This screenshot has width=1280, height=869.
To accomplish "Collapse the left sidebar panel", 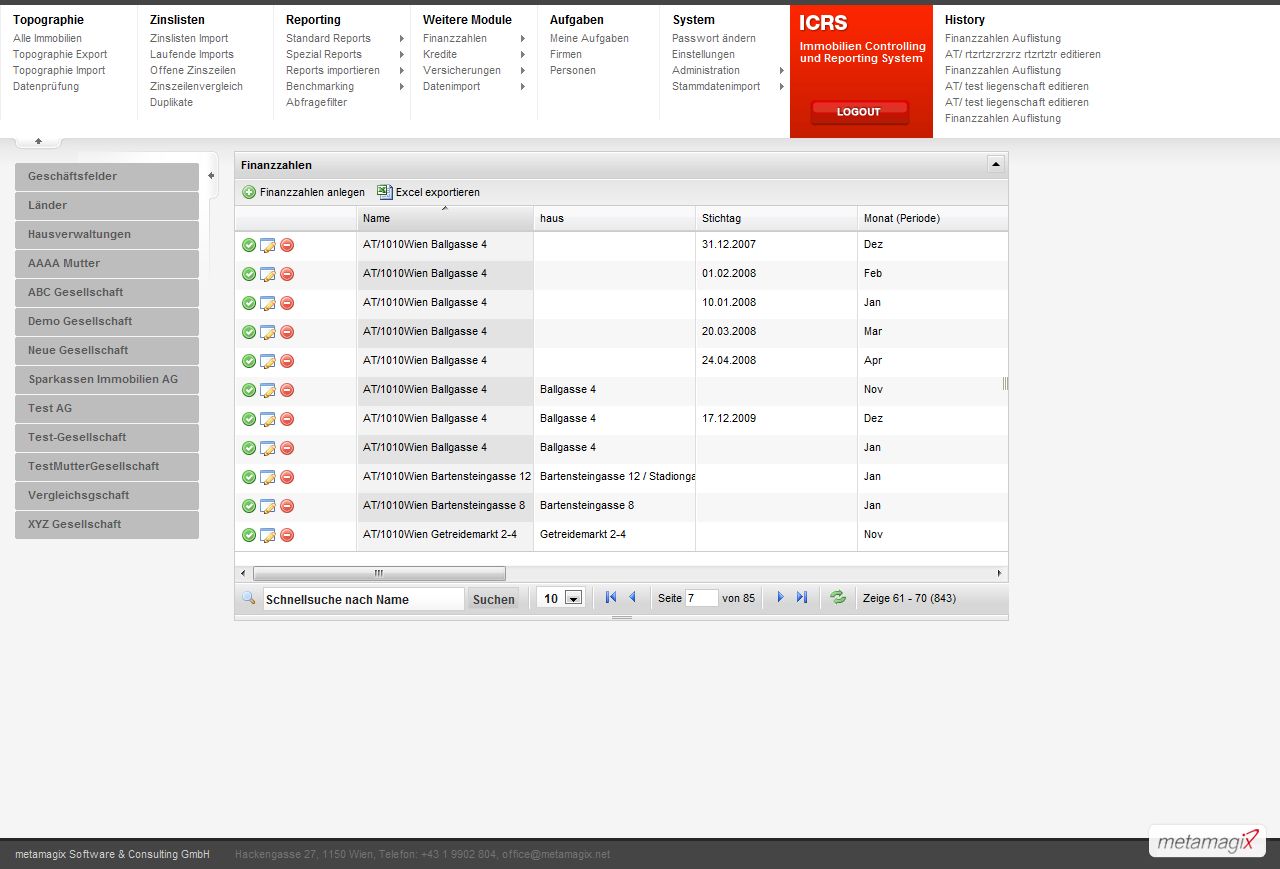I will pos(211,176).
